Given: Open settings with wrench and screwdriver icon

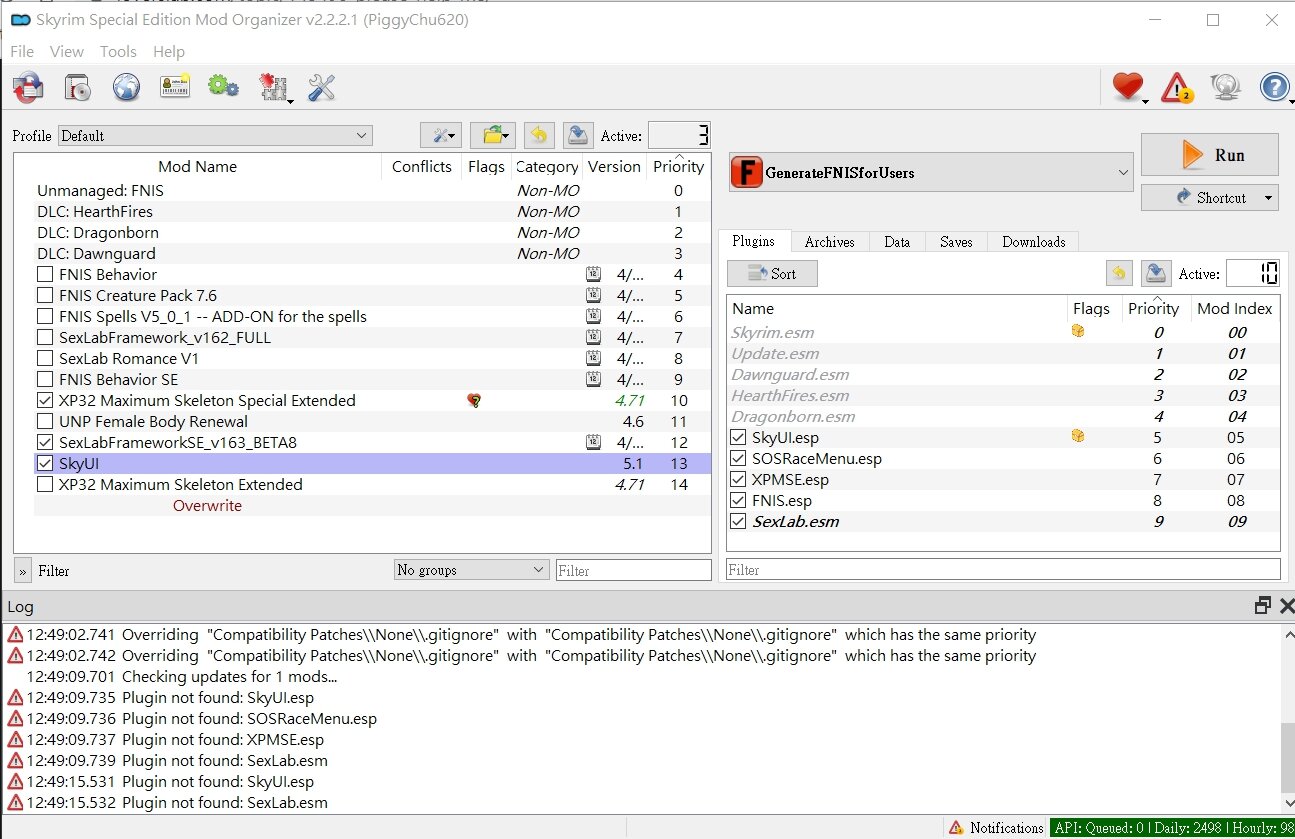Looking at the screenshot, I should (x=321, y=88).
